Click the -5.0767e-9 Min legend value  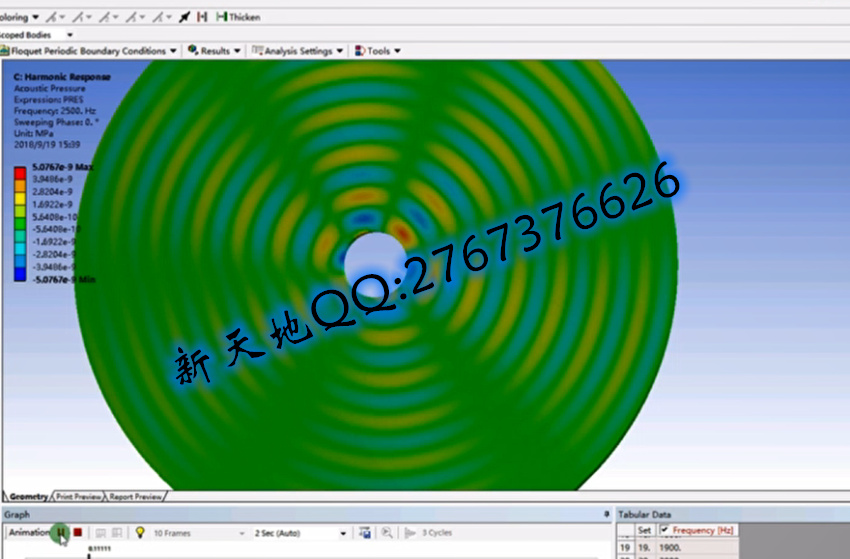[x=63, y=280]
